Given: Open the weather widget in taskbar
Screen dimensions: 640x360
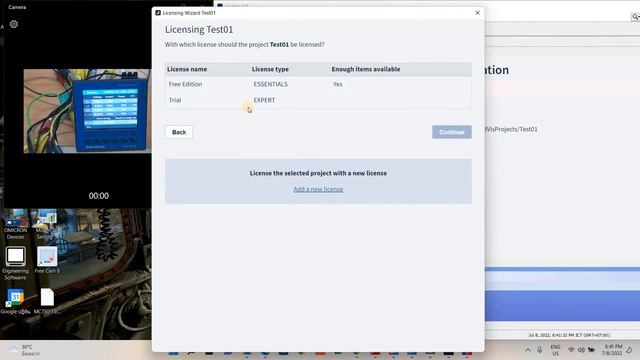Looking at the screenshot, I should pos(24,350).
